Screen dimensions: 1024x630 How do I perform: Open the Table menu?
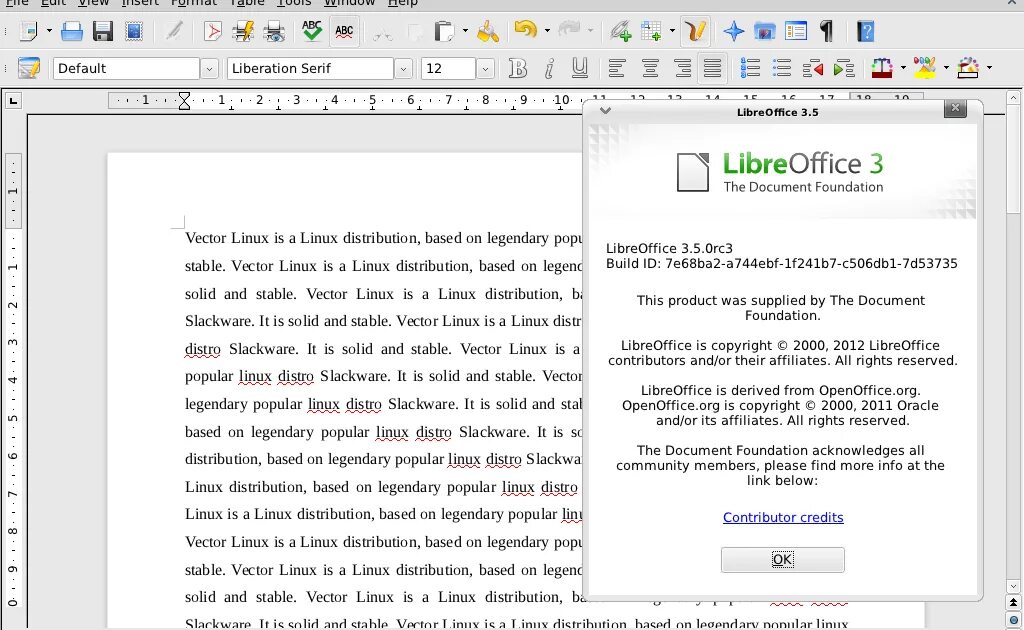pos(246,3)
